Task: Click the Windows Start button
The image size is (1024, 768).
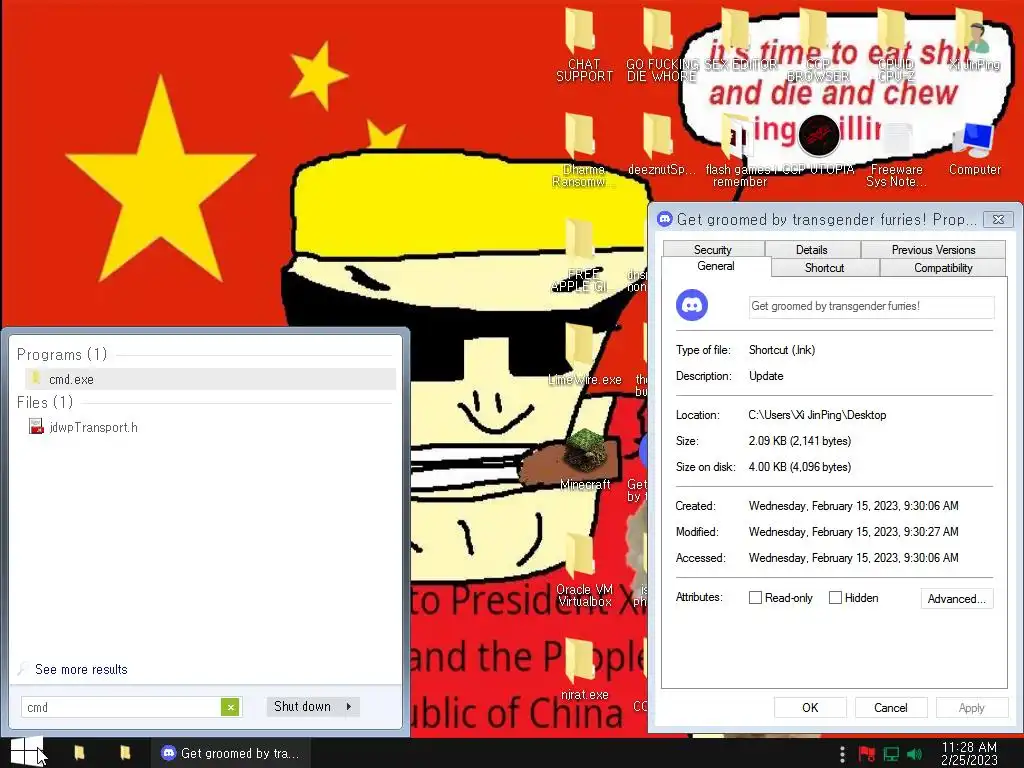Action: 27,752
